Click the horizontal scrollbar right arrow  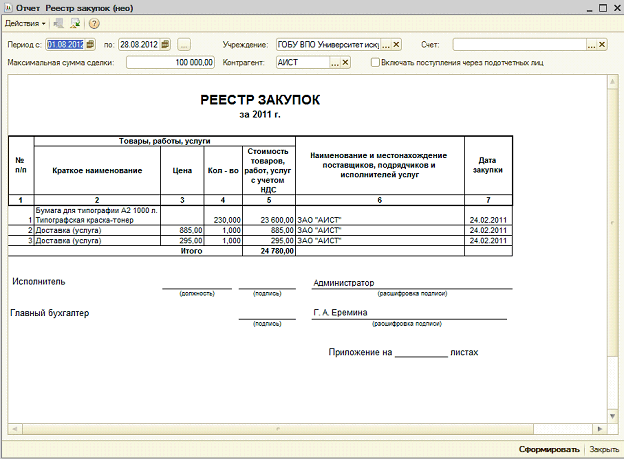point(600,429)
